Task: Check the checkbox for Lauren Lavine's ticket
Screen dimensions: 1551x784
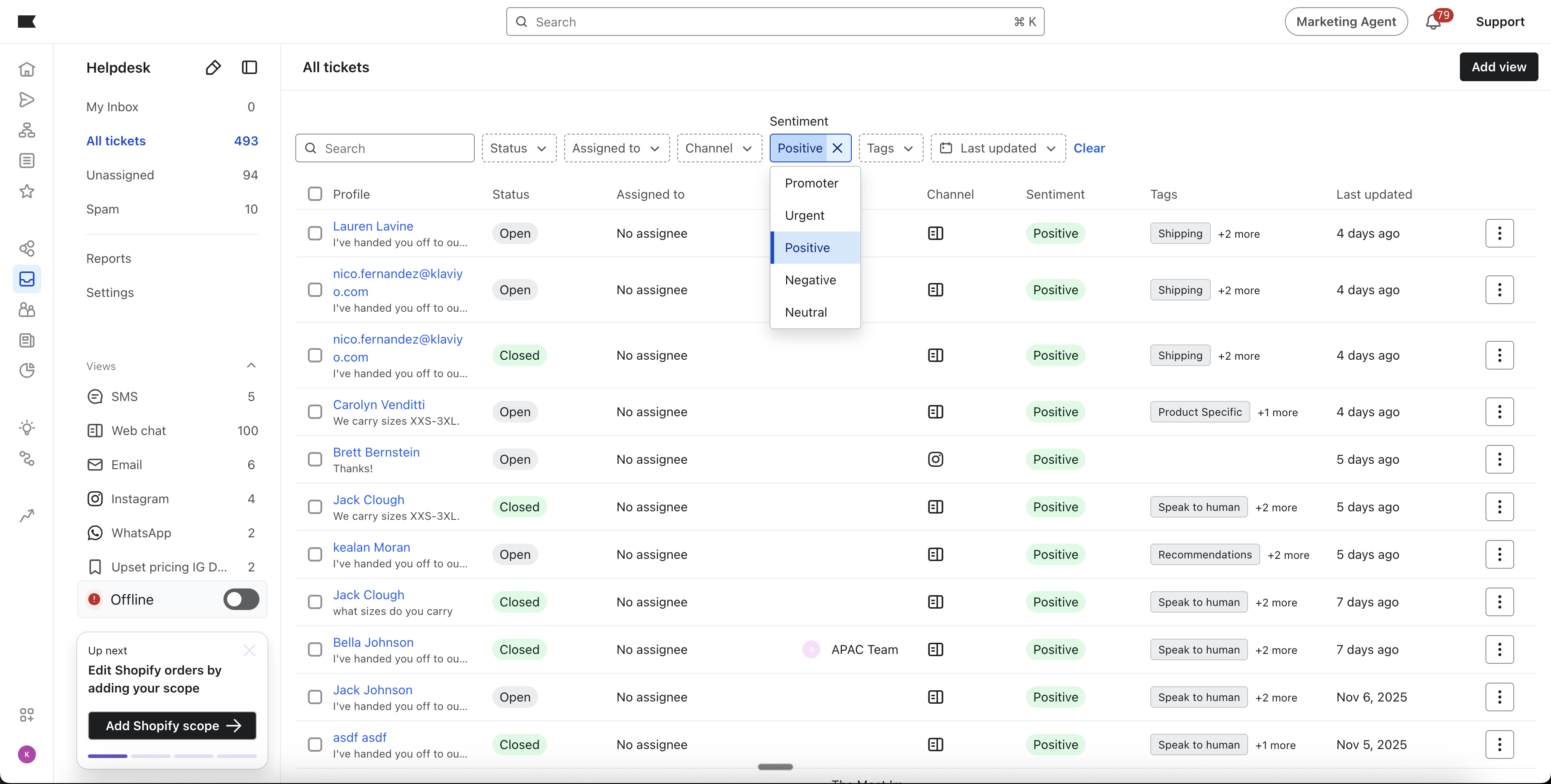Action: click(x=315, y=233)
